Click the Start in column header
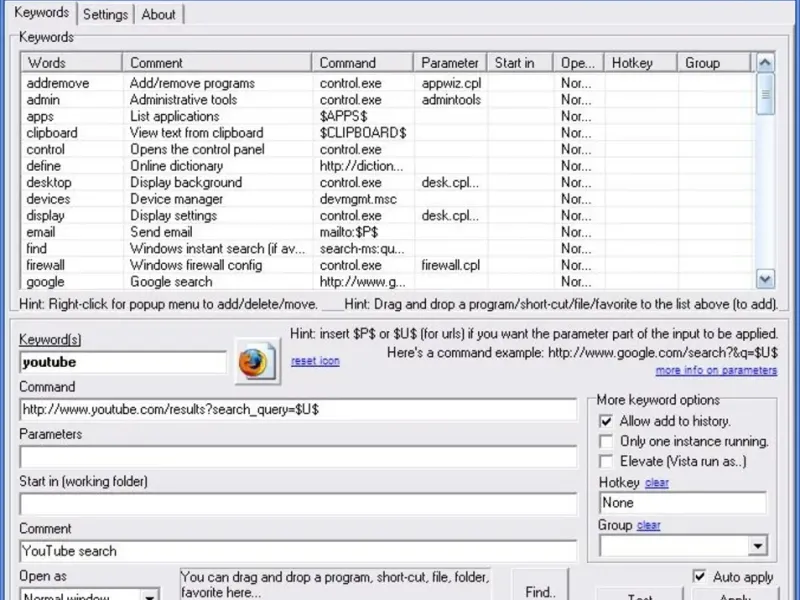Viewport: 800px width, 600px height. point(520,62)
